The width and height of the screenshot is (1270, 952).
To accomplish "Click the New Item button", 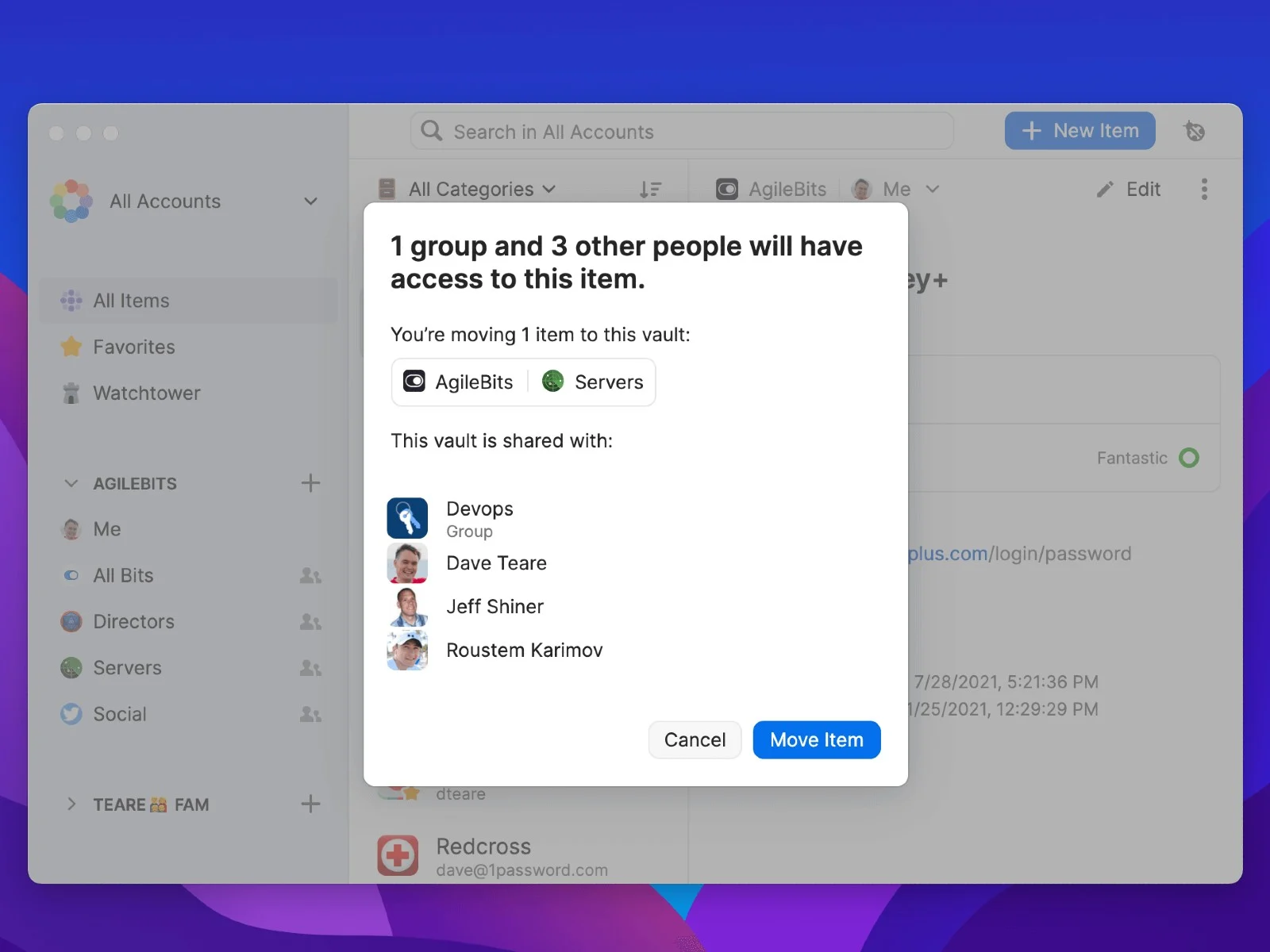I will click(1079, 131).
